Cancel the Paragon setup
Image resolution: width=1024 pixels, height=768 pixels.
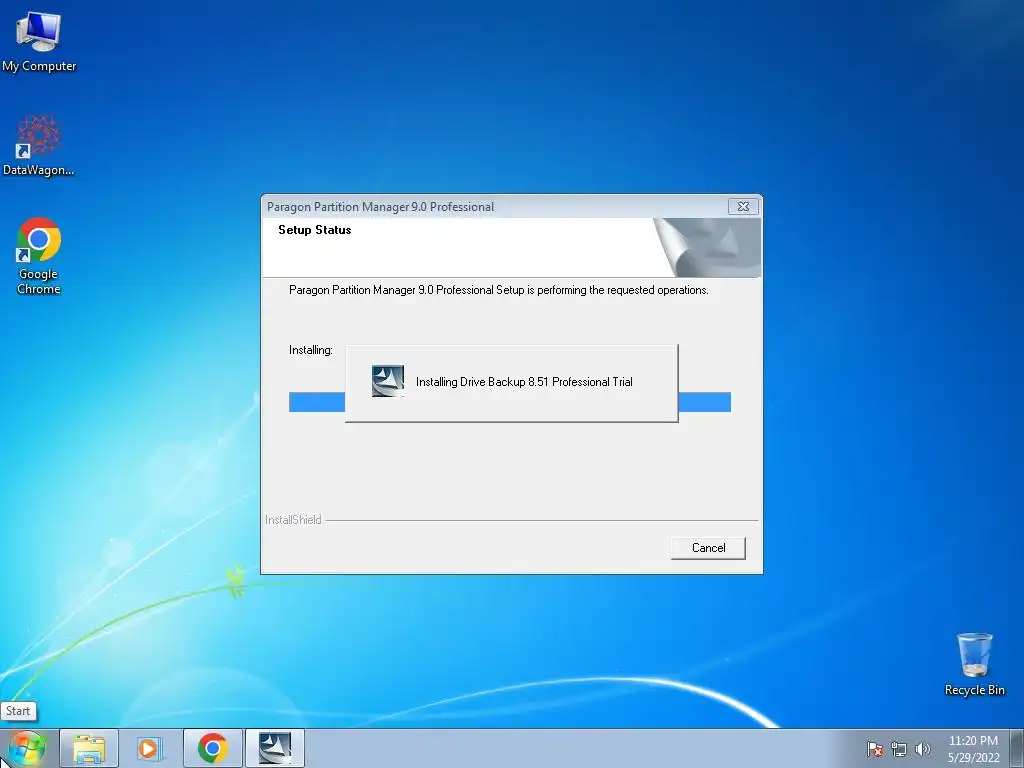click(708, 548)
